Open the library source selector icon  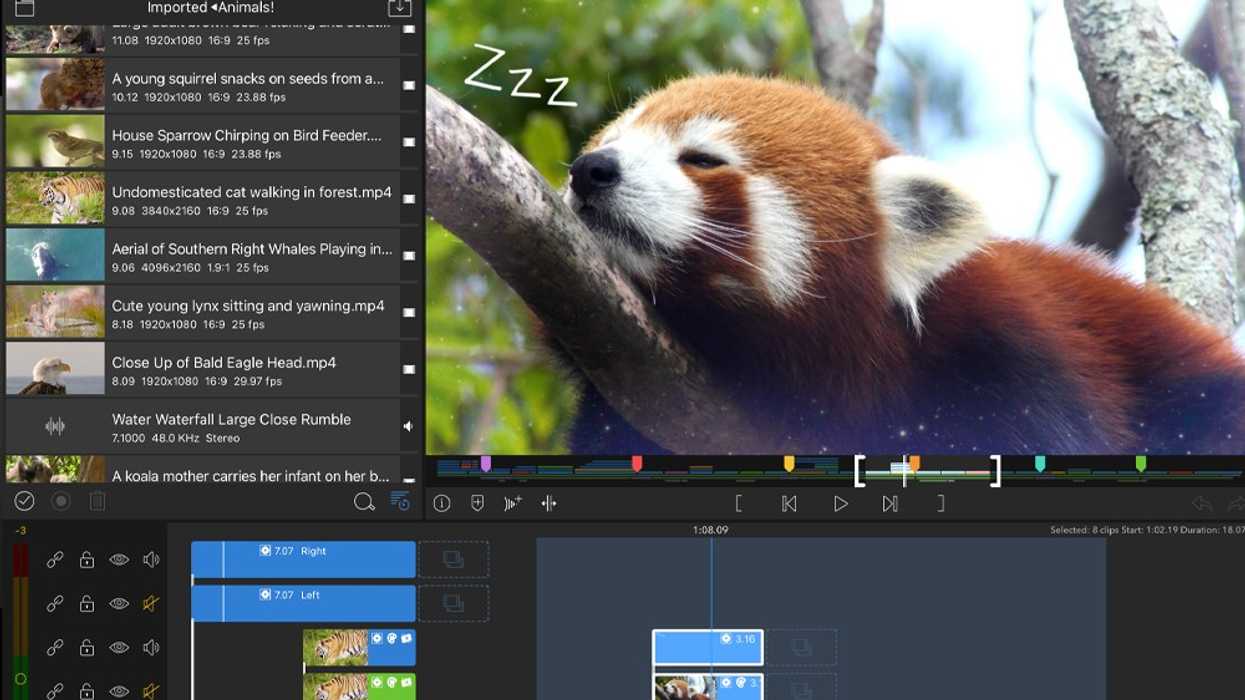[x=25, y=8]
